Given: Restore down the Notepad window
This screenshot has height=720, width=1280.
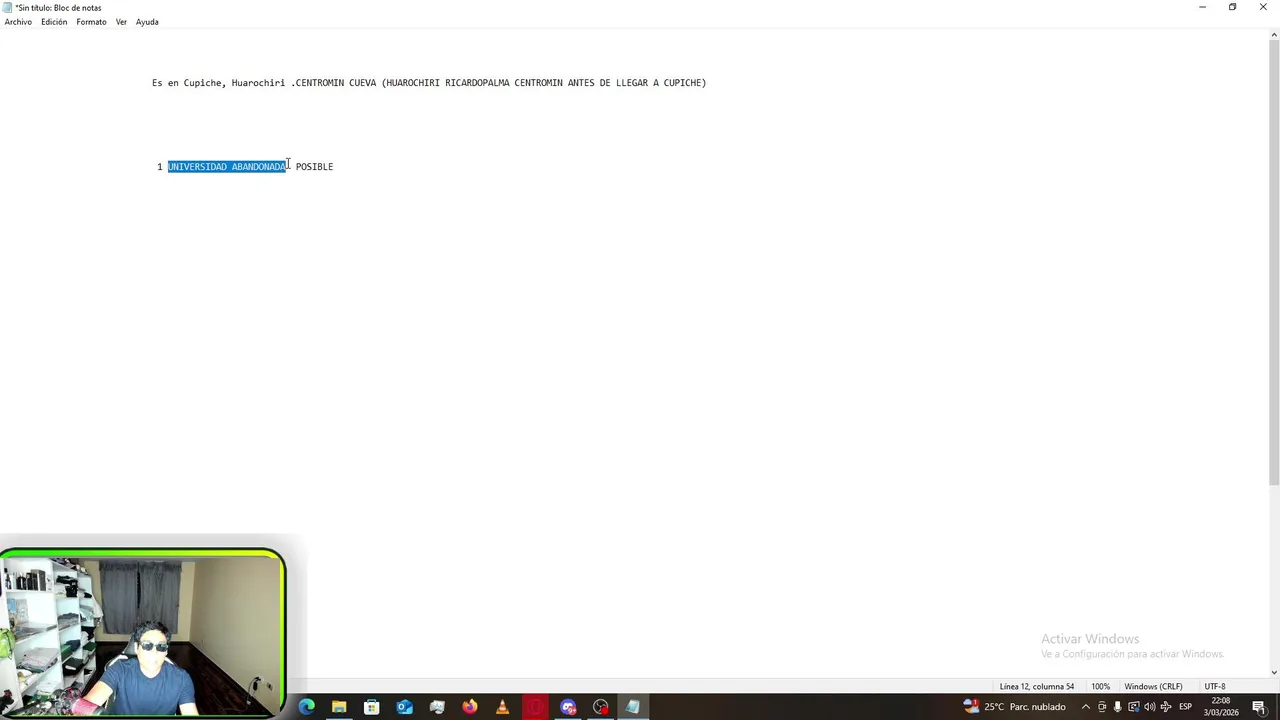Looking at the screenshot, I should click(1232, 7).
